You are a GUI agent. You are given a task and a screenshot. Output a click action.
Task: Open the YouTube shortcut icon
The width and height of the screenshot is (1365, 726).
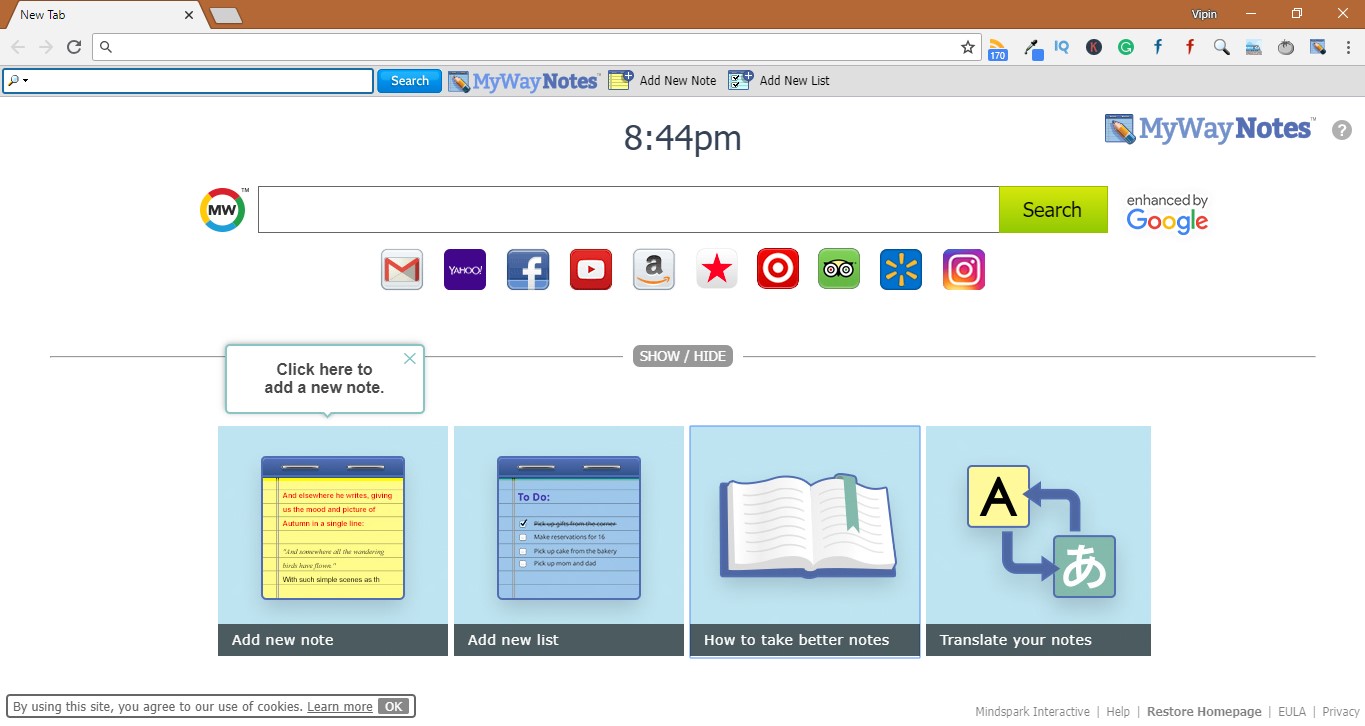(x=590, y=269)
